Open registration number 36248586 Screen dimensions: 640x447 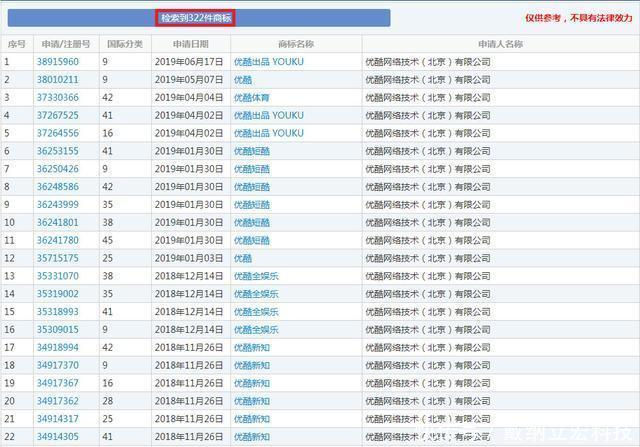coord(58,187)
